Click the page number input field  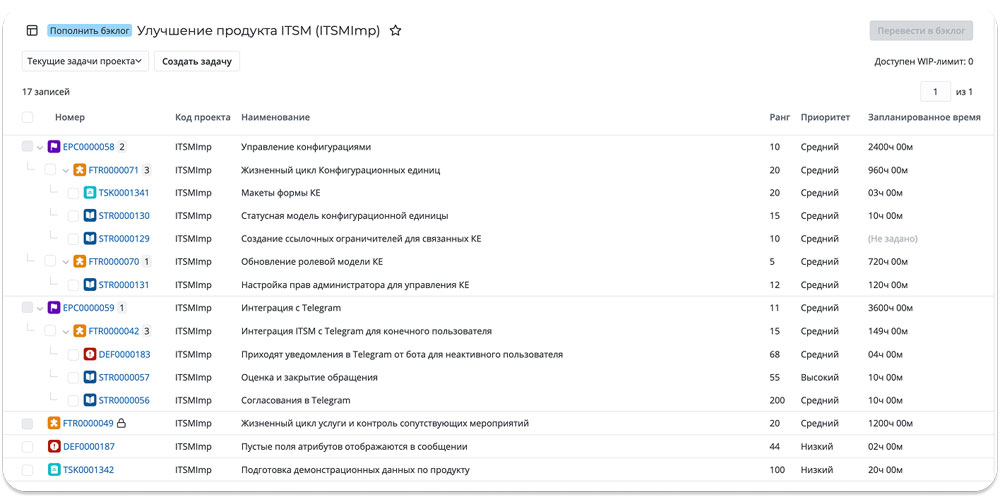pyautogui.click(x=935, y=92)
